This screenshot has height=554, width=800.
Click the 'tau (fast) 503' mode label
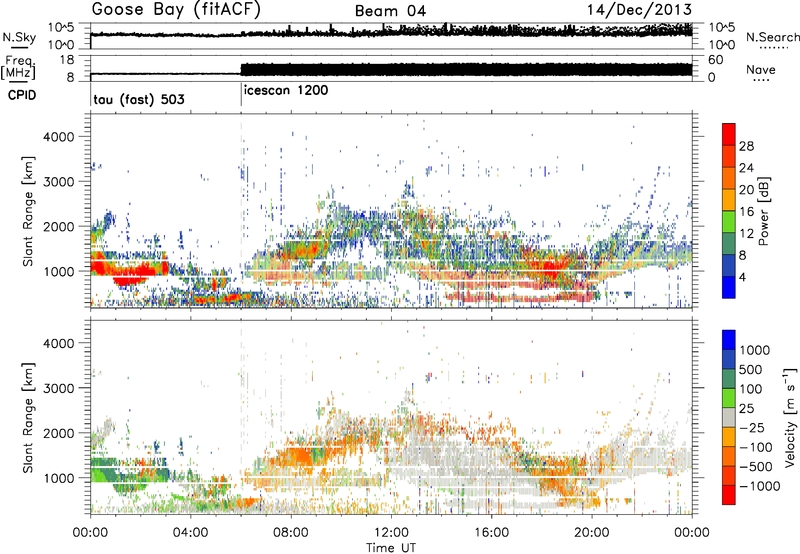139,99
